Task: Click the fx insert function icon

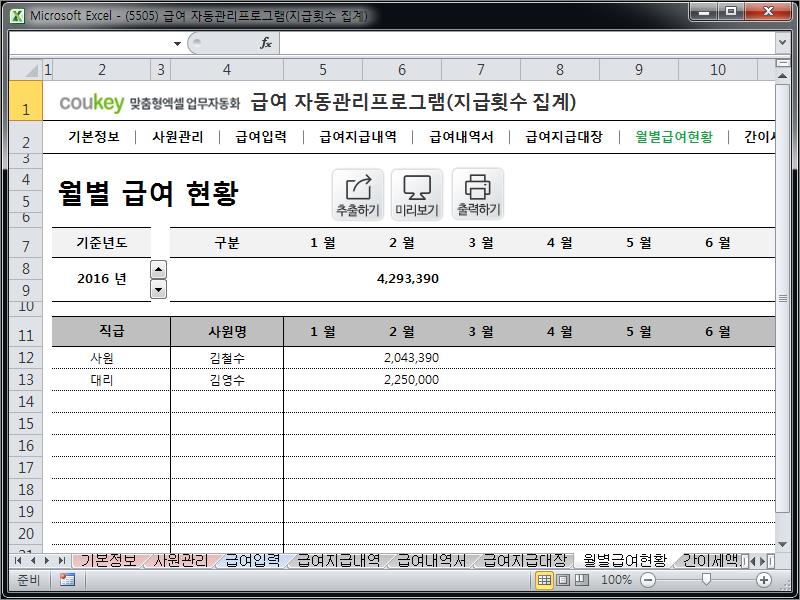Action: coord(266,43)
